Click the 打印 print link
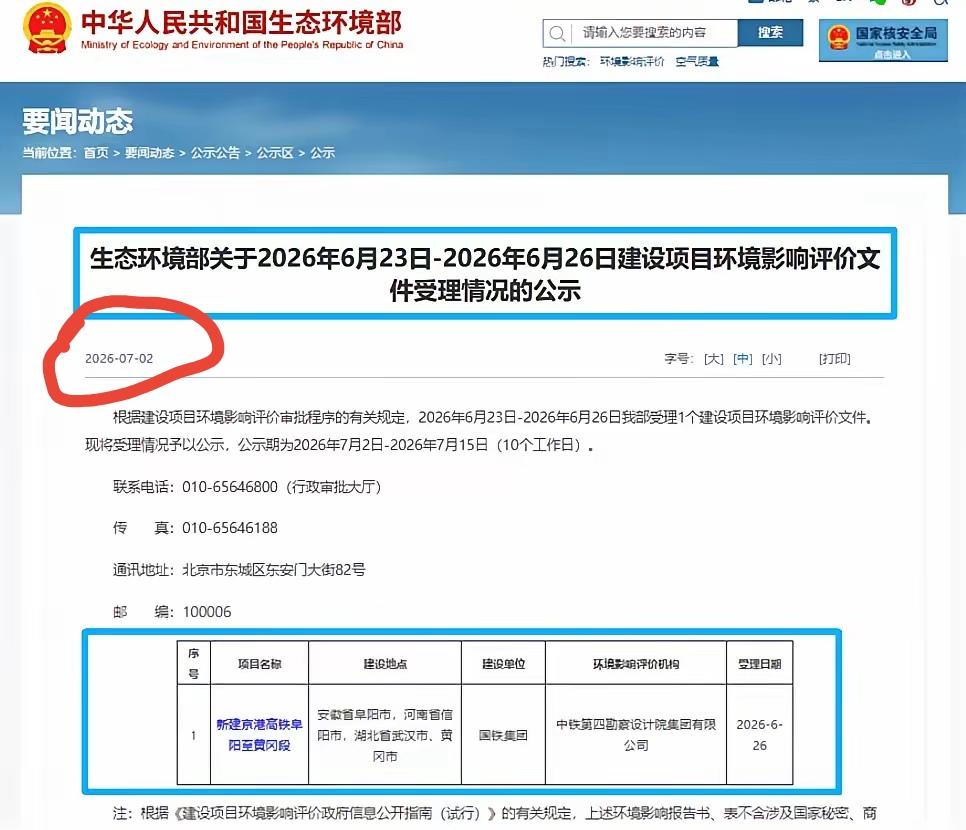The height and width of the screenshot is (830, 966). [835, 359]
